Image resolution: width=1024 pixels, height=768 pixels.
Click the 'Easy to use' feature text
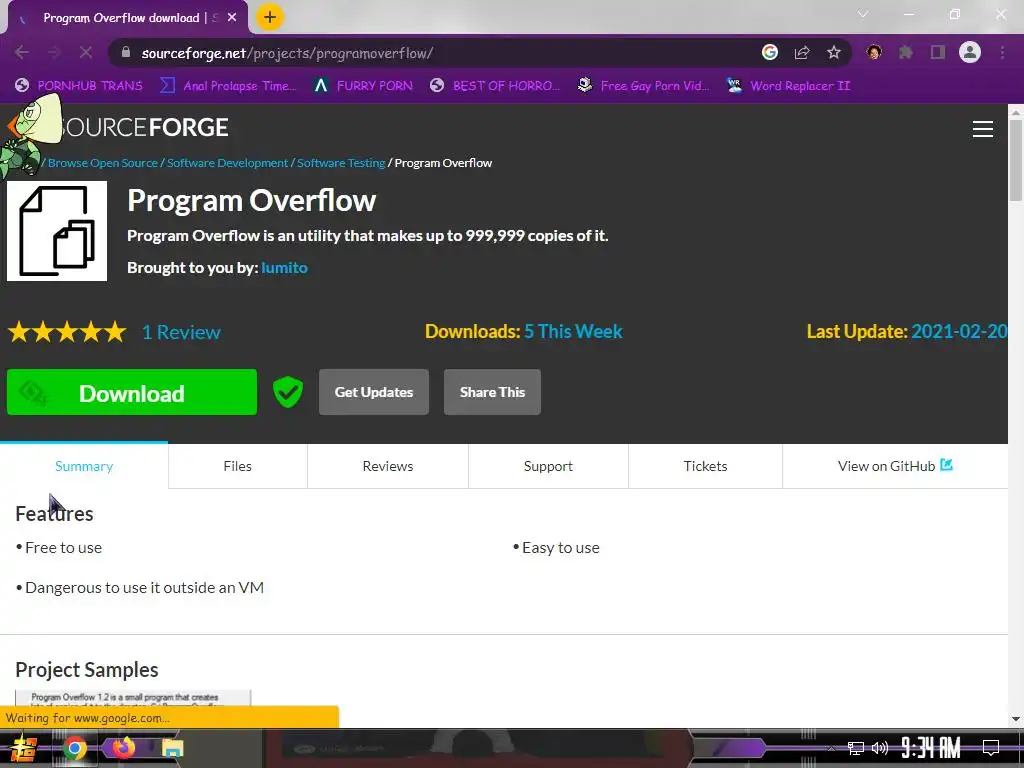coord(560,548)
